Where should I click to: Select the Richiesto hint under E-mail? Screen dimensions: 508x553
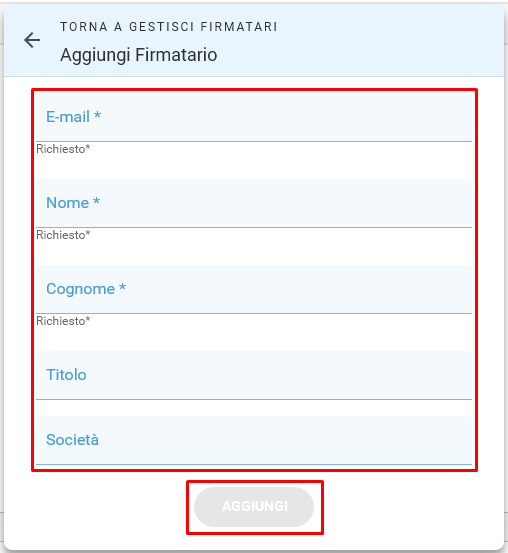(63, 149)
